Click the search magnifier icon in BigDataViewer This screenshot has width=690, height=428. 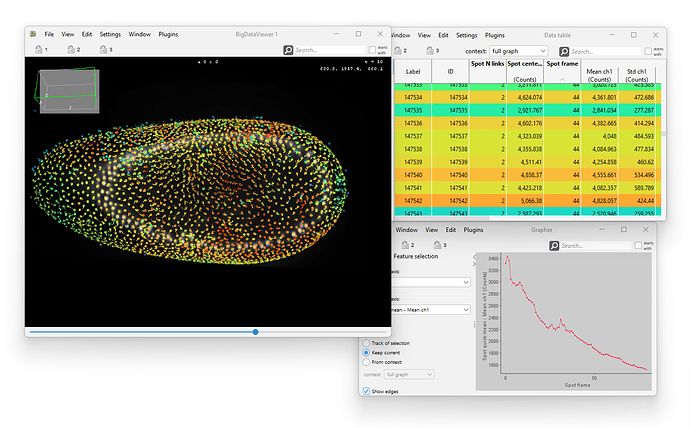(288, 50)
